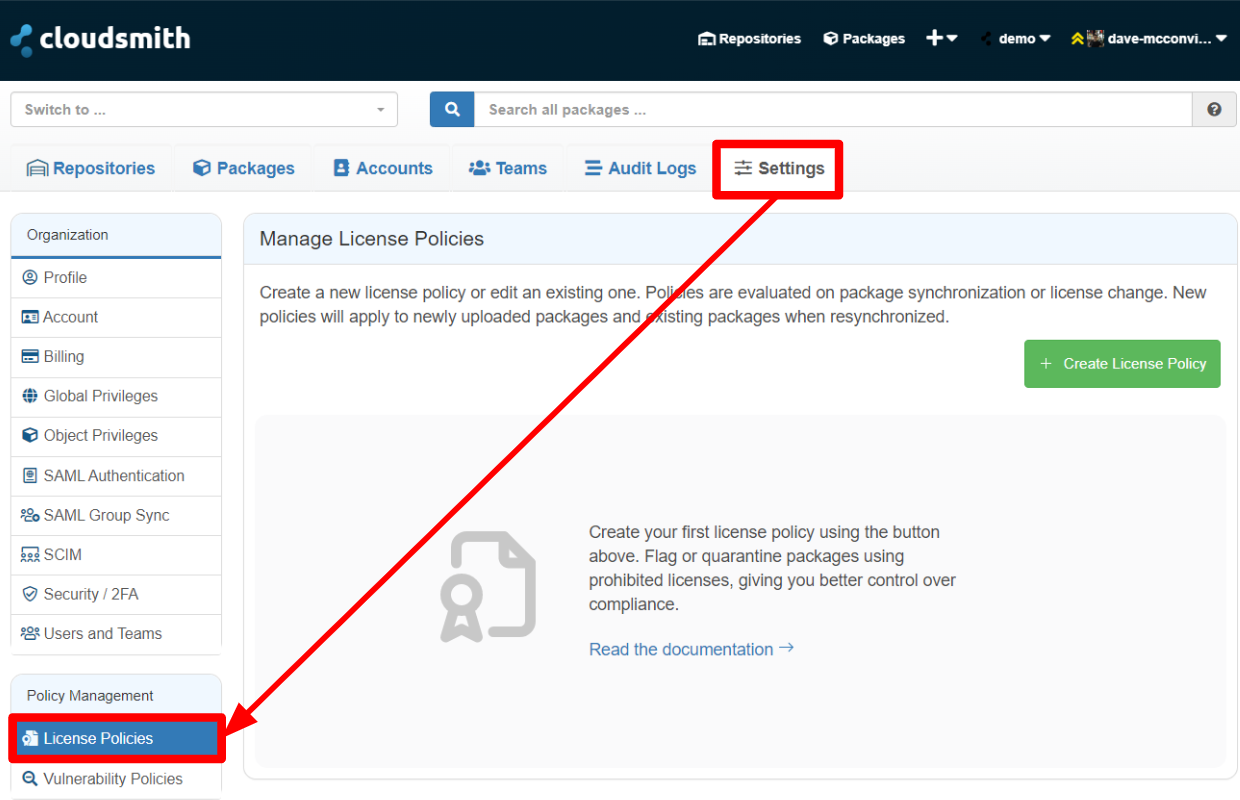The height and width of the screenshot is (800, 1240).
Task: Open the plus create-new dropdown
Action: click(942, 38)
